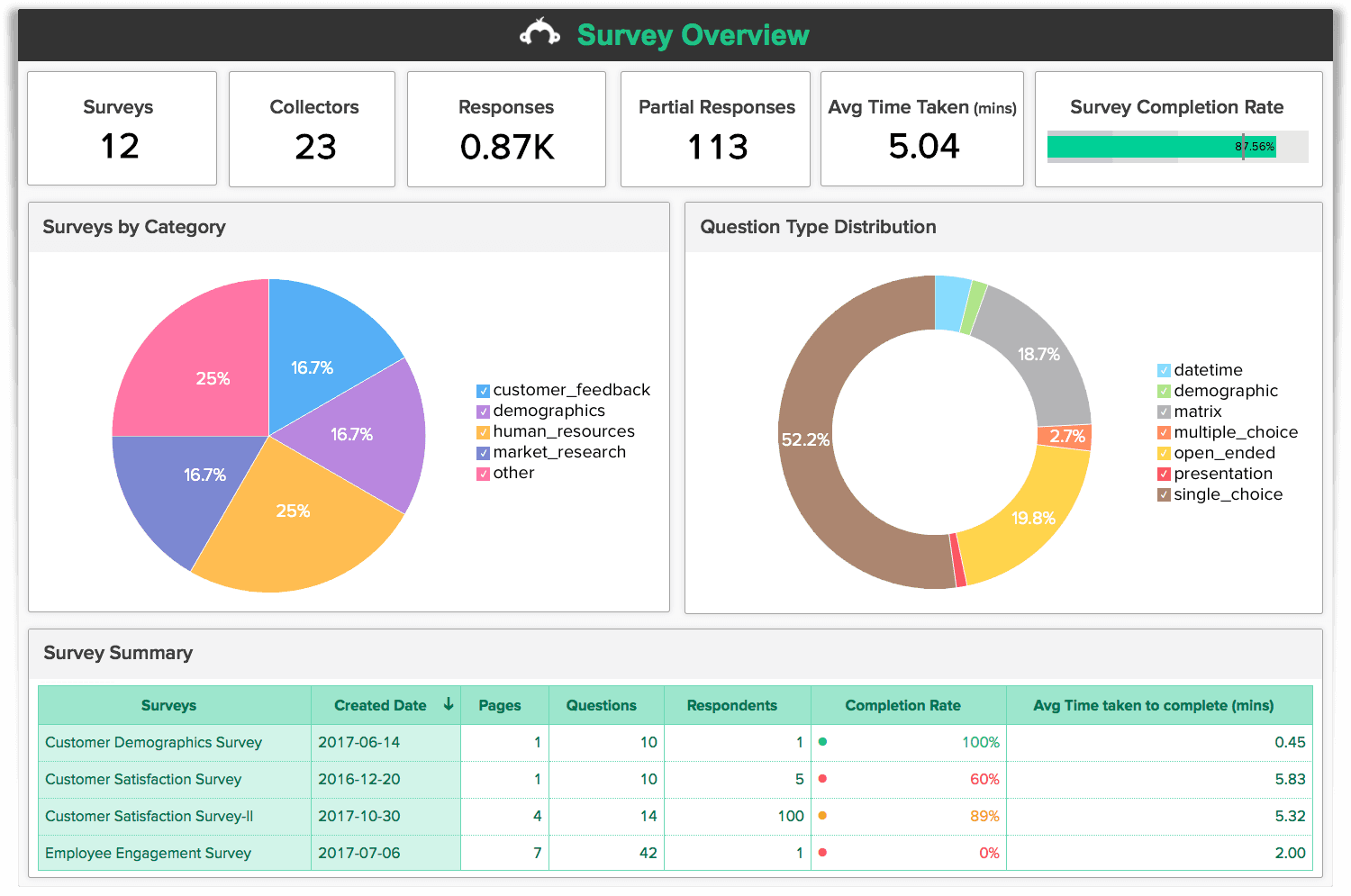
Task: Sort by the Completion Rate column header
Action: [902, 705]
